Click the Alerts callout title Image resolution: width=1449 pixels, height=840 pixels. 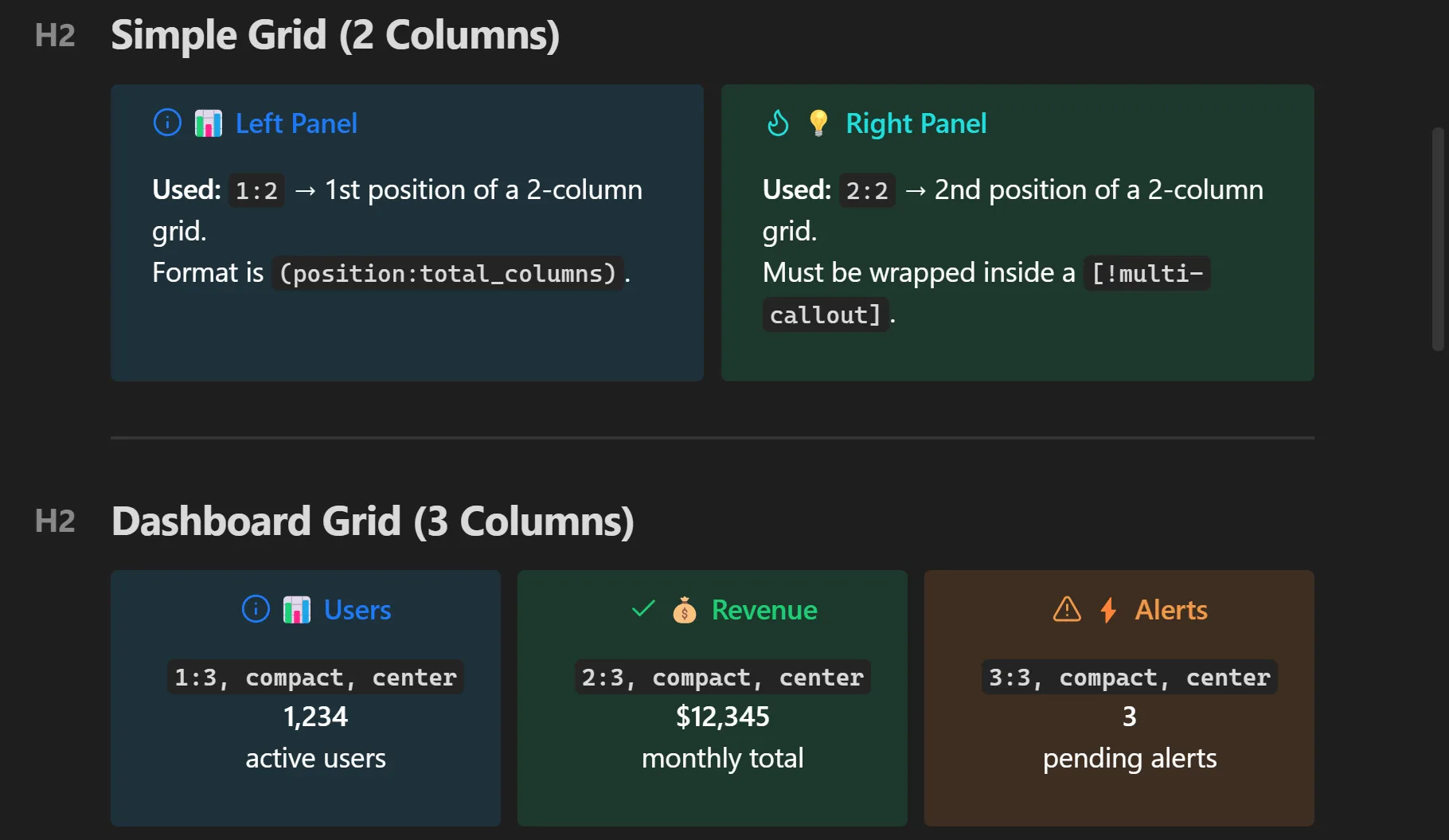pyautogui.click(x=1171, y=610)
